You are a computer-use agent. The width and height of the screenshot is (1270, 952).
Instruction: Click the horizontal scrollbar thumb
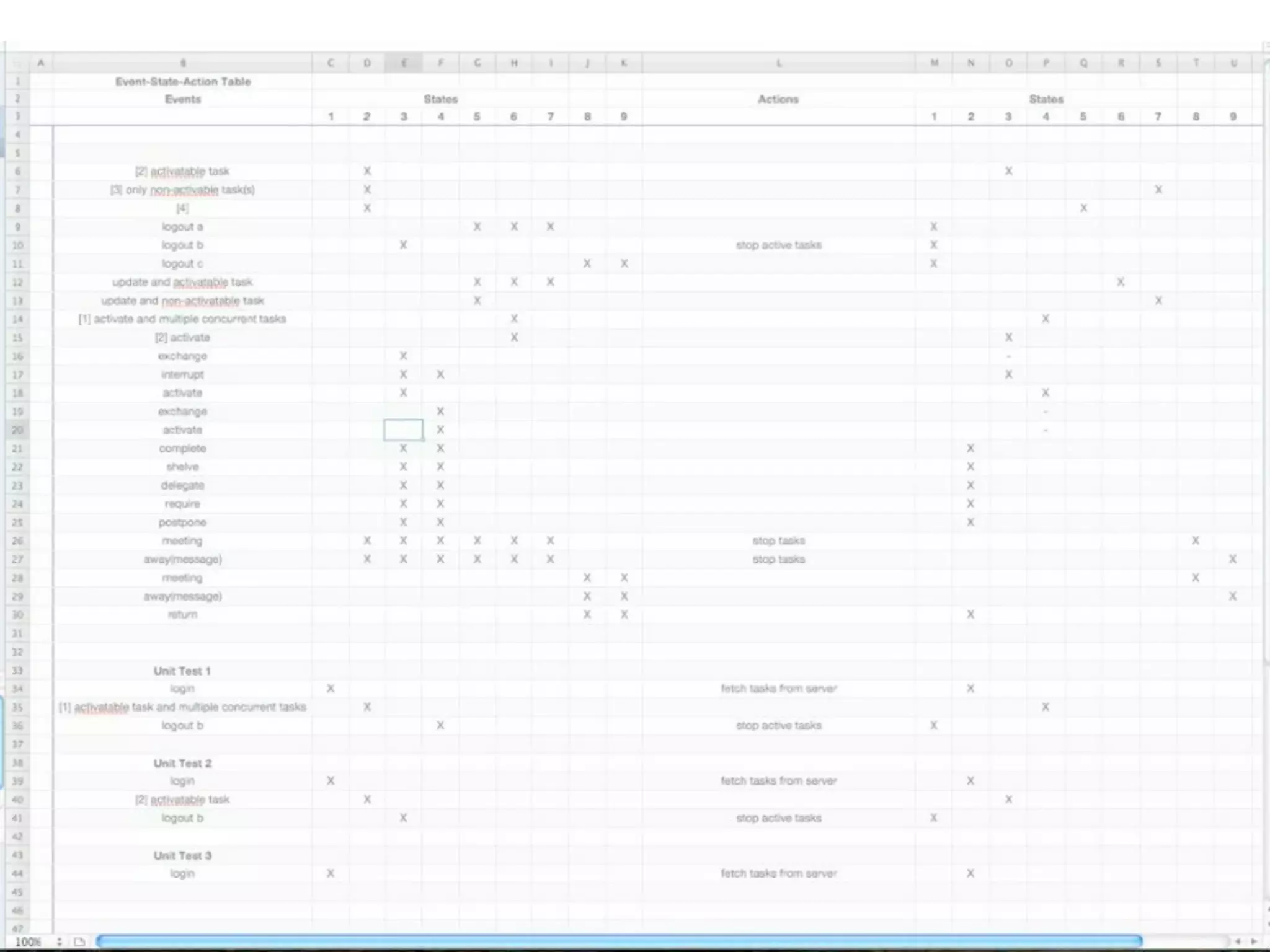click(619, 941)
